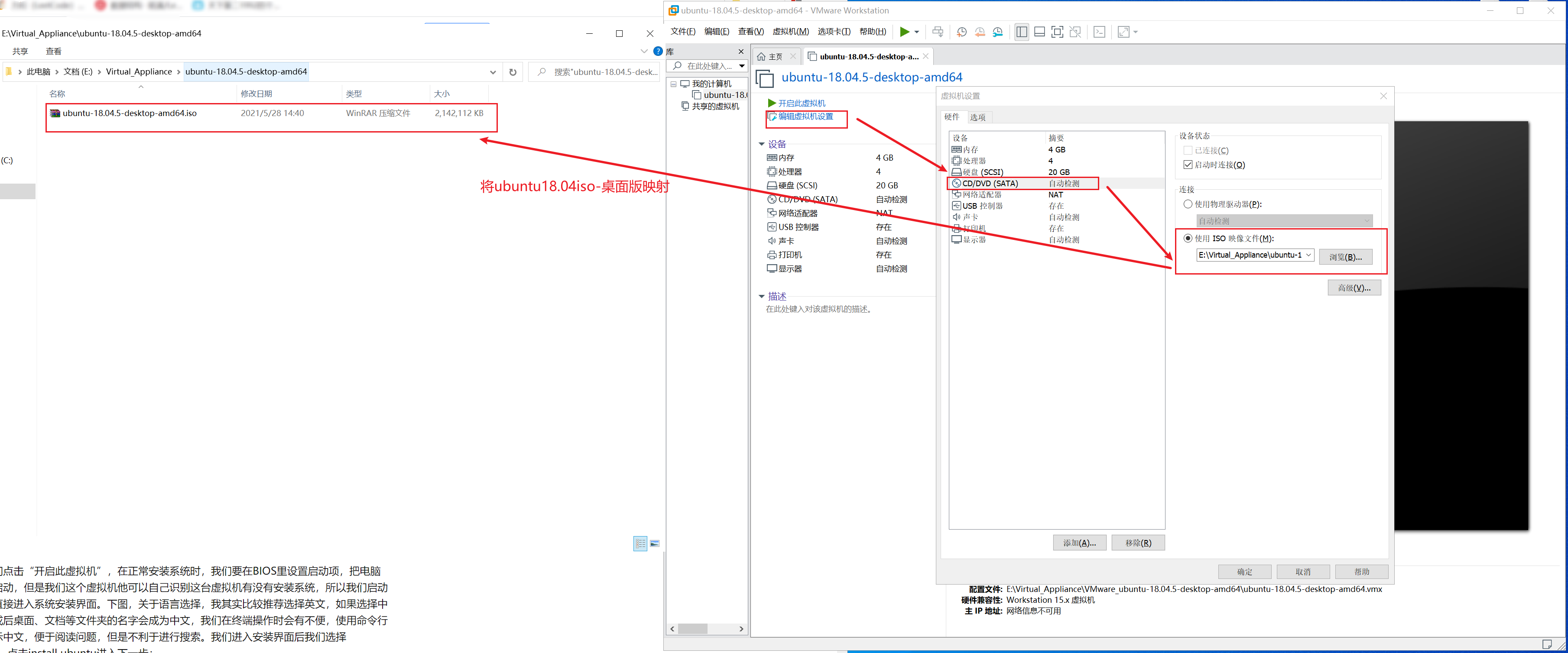
Task: Open the Snapshot Manager wrench-clock icon
Action: pyautogui.click(x=998, y=32)
